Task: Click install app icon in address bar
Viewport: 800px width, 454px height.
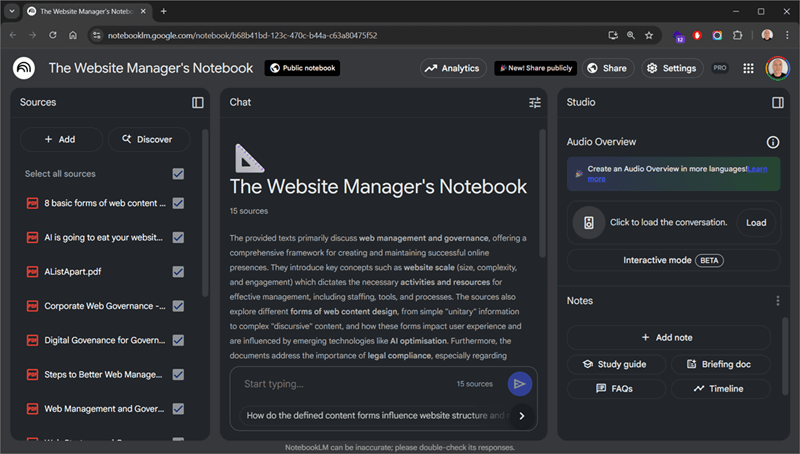Action: 613,35
